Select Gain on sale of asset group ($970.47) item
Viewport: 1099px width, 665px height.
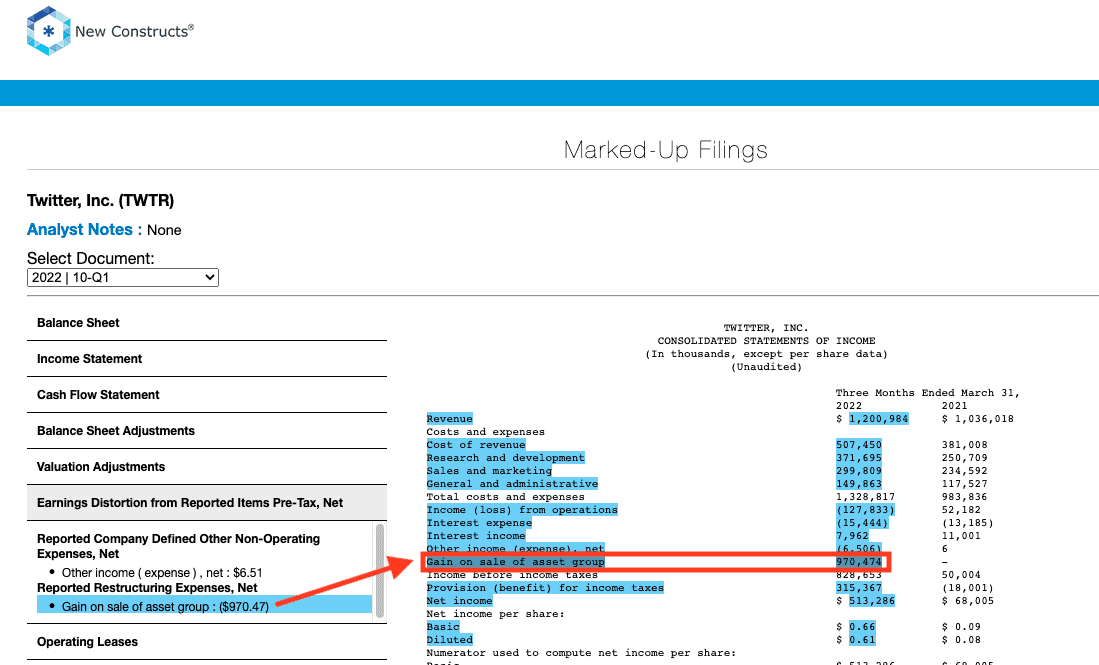click(205, 606)
